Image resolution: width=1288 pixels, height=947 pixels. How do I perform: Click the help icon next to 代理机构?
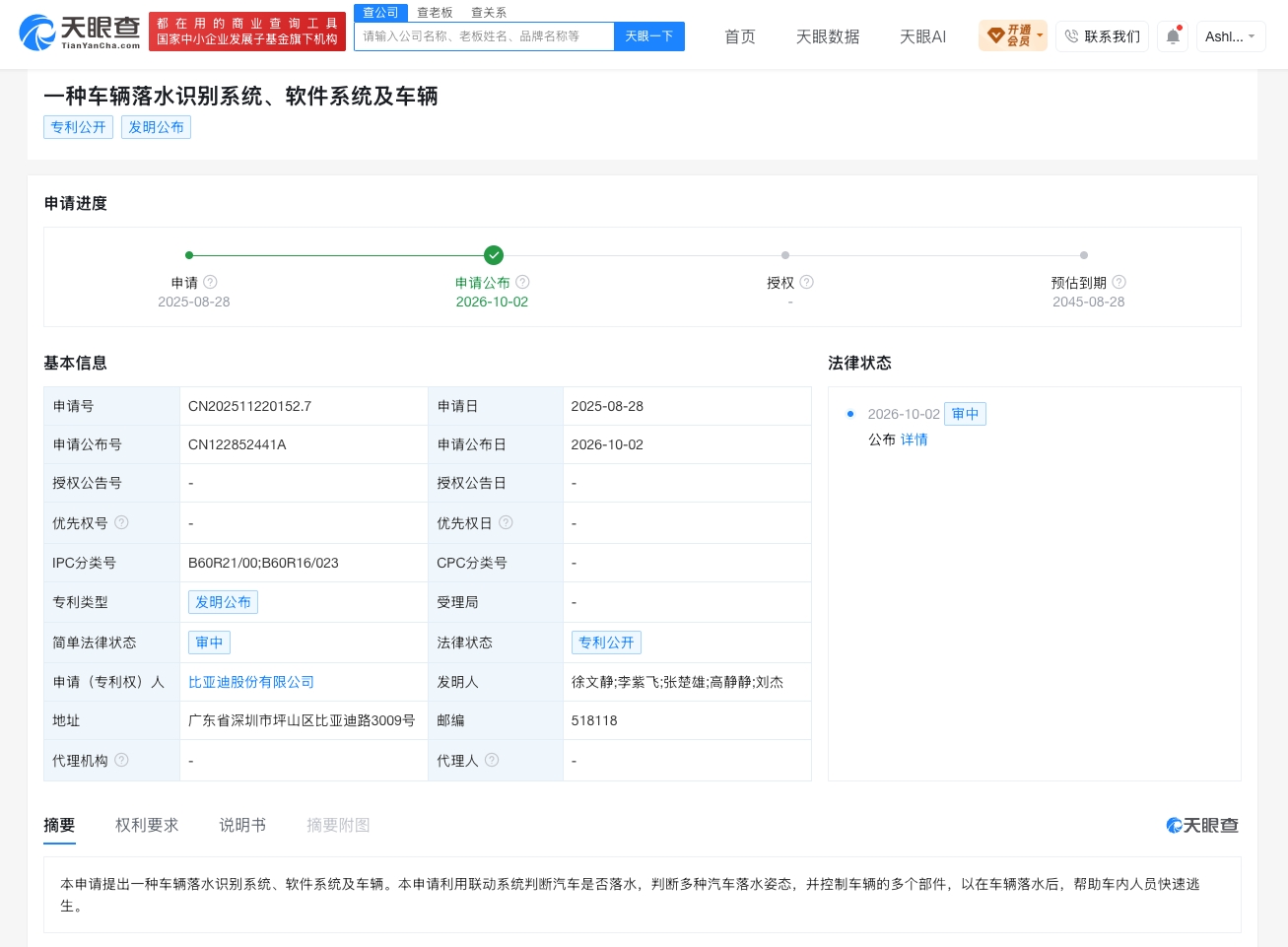pyautogui.click(x=122, y=760)
